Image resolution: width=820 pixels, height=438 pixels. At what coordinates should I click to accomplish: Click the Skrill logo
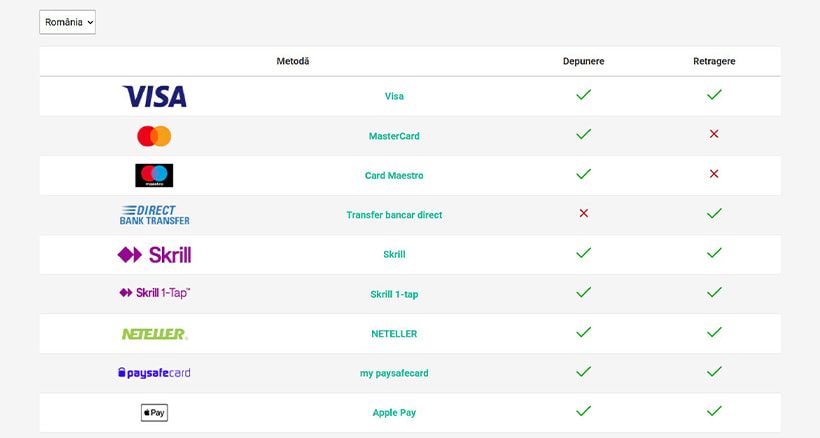point(154,255)
